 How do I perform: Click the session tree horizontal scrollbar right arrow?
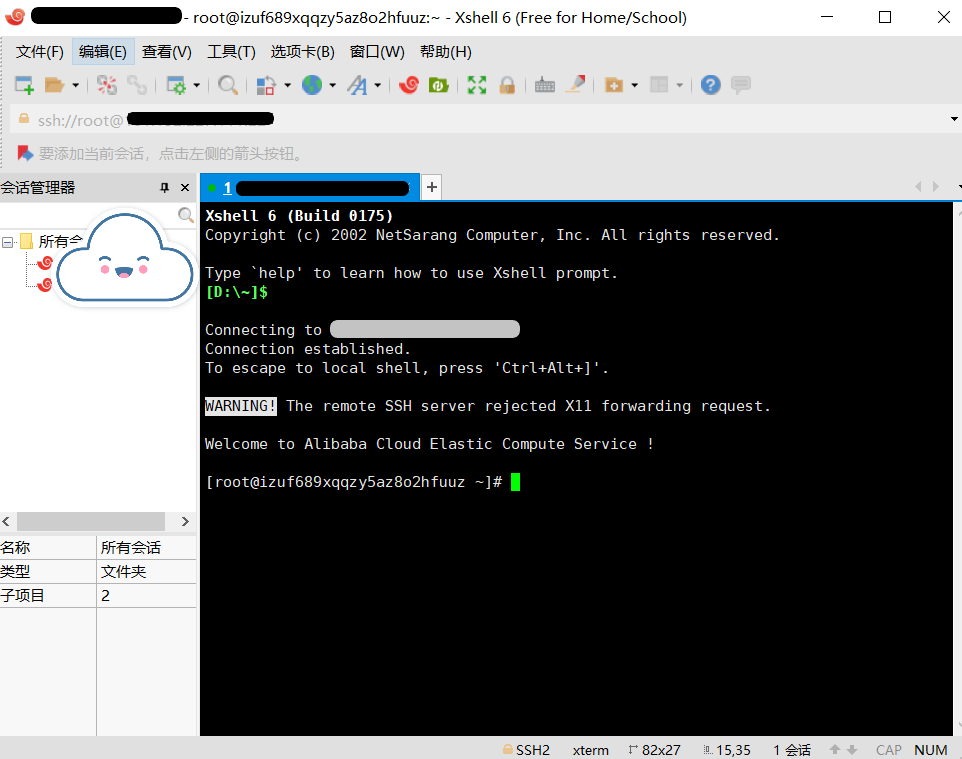185,522
